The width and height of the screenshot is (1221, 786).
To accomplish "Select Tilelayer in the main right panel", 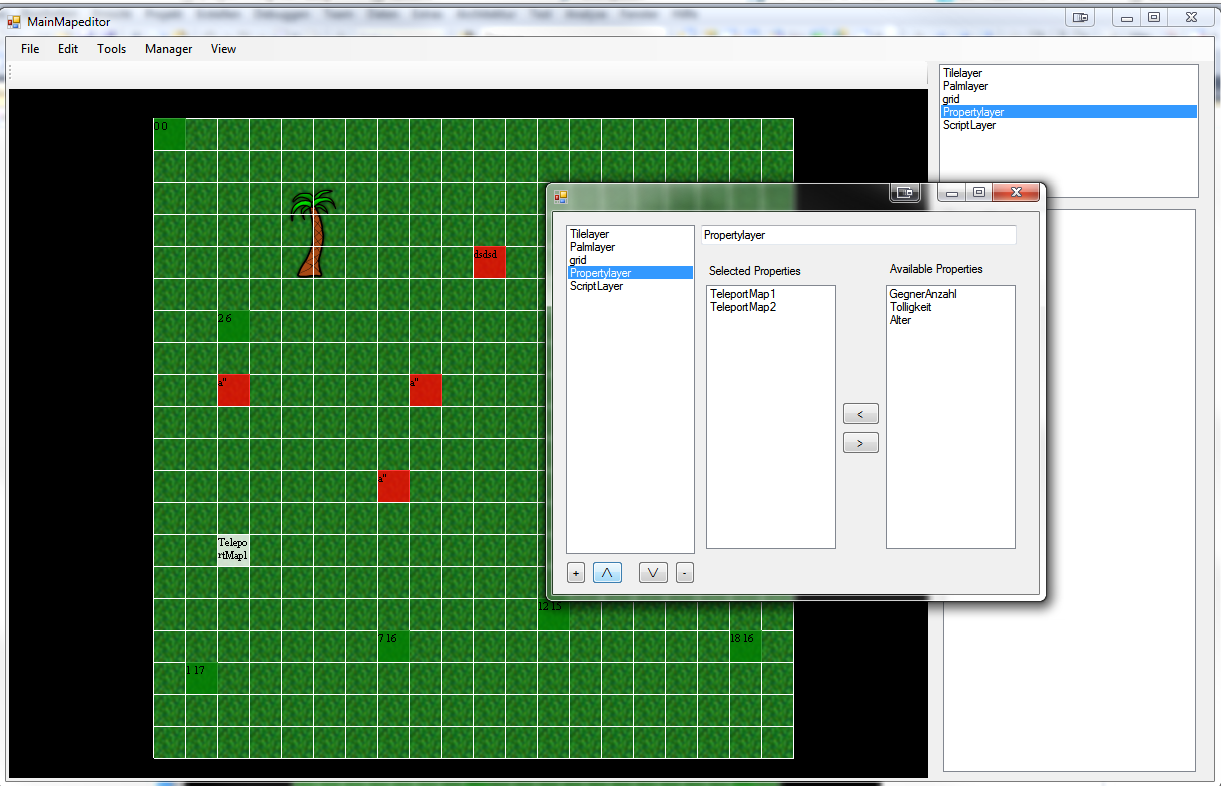I will pyautogui.click(x=962, y=73).
